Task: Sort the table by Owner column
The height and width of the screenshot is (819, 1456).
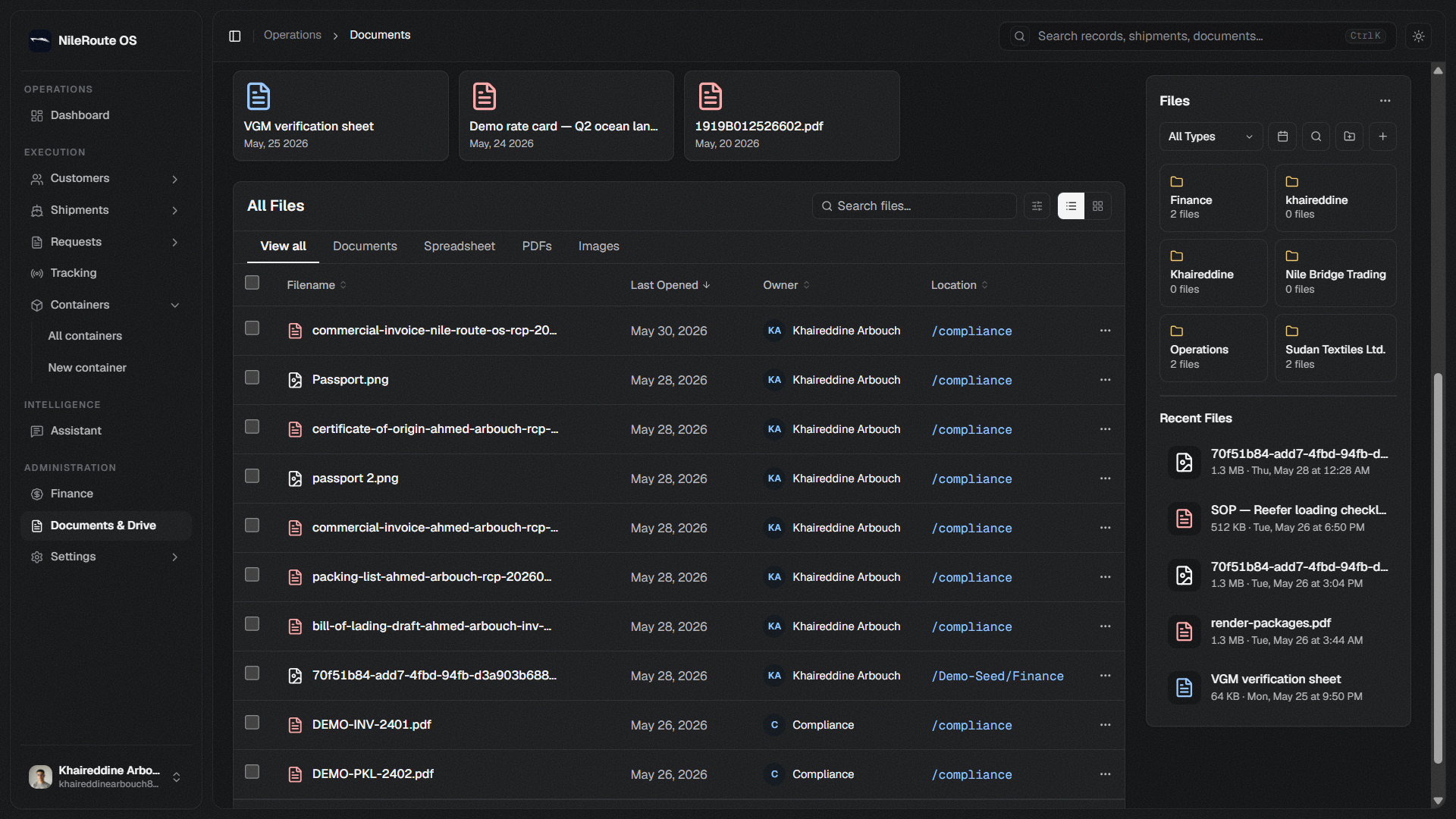Action: coord(786,285)
